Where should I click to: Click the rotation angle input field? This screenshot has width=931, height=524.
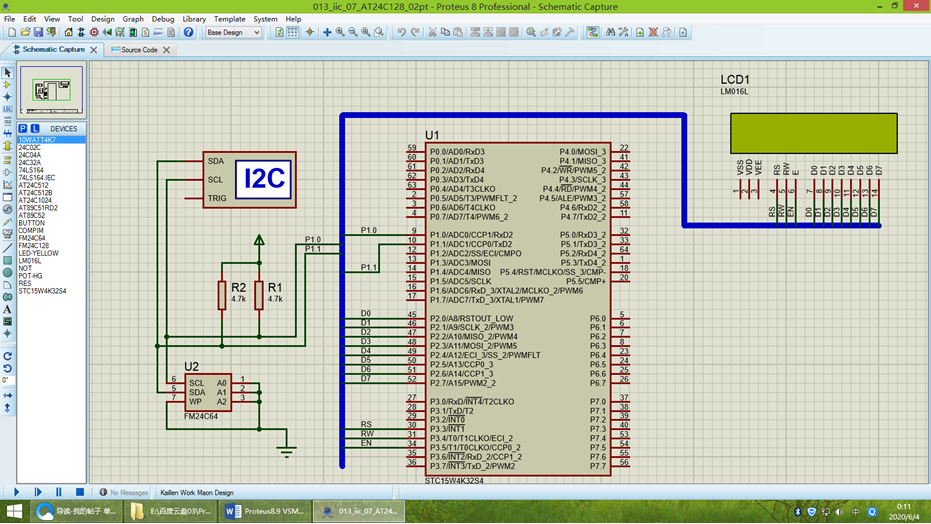[x=7, y=380]
